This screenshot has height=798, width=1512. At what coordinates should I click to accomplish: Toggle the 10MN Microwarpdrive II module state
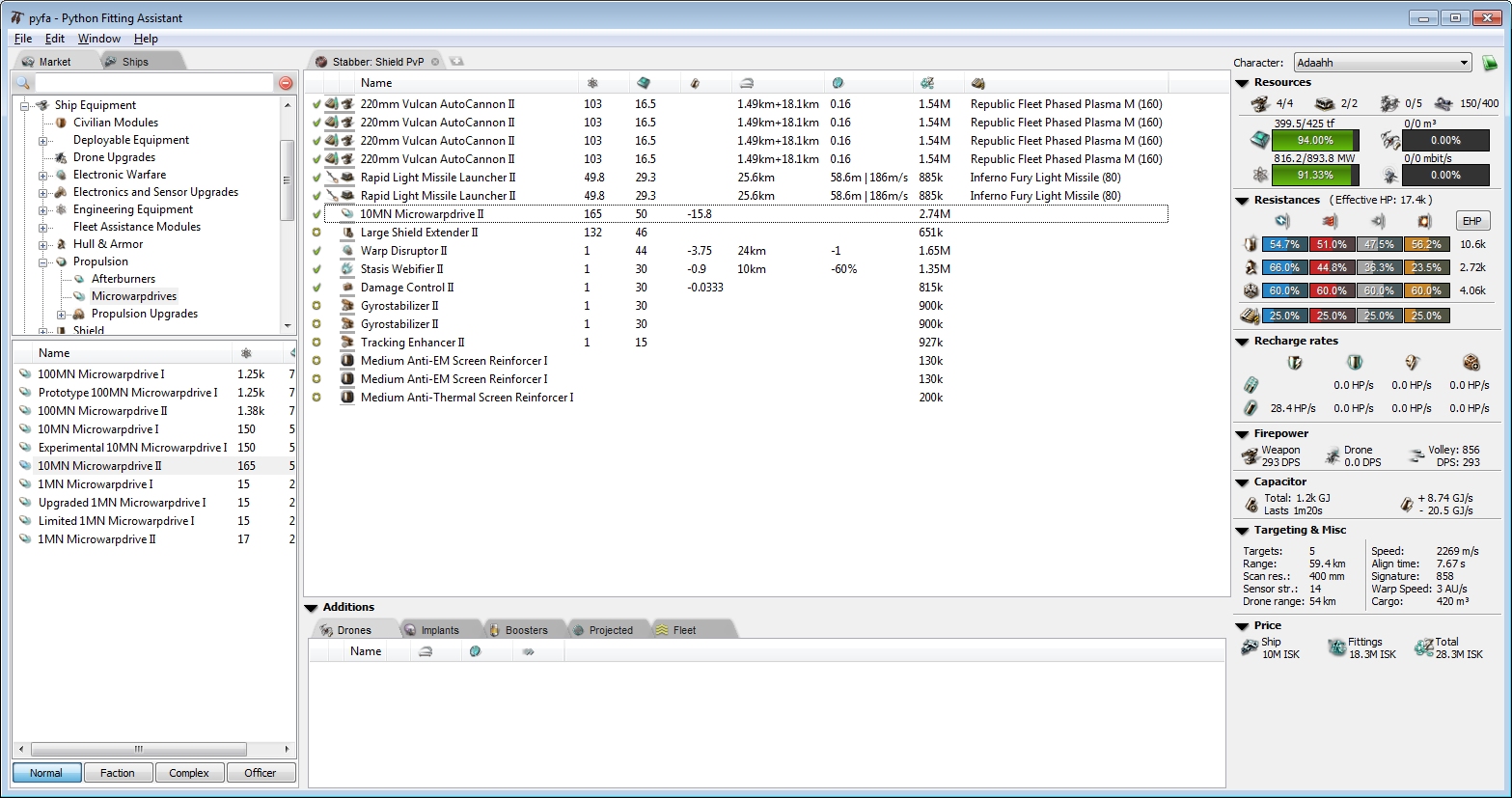point(316,214)
